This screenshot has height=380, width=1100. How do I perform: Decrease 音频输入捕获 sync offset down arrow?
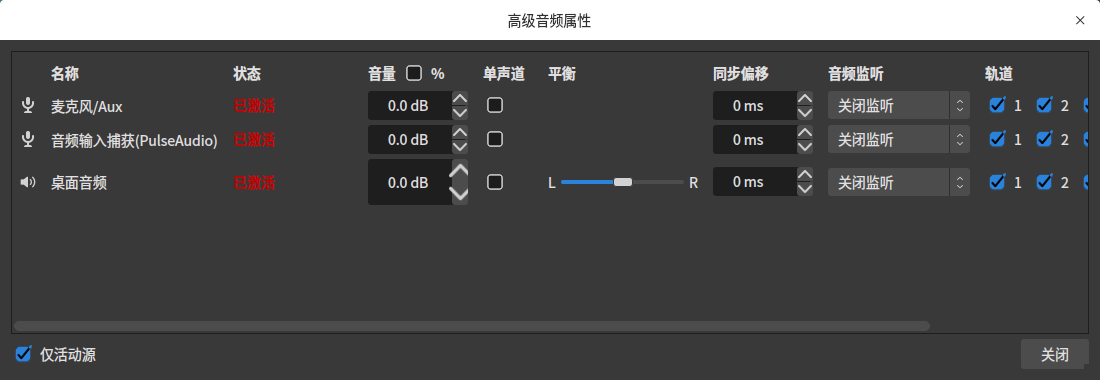pos(805,147)
